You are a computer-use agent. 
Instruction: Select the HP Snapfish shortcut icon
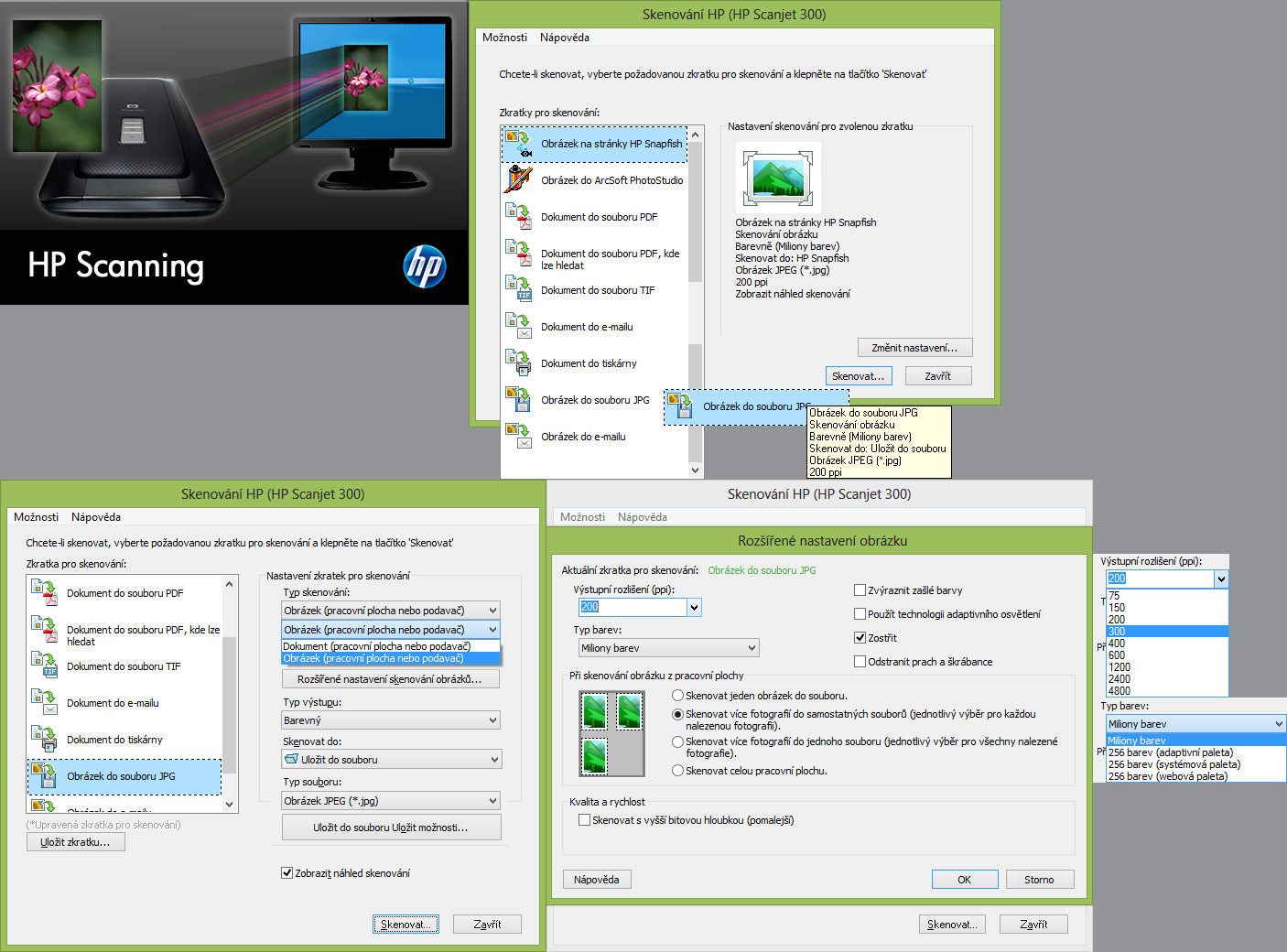tap(519, 144)
